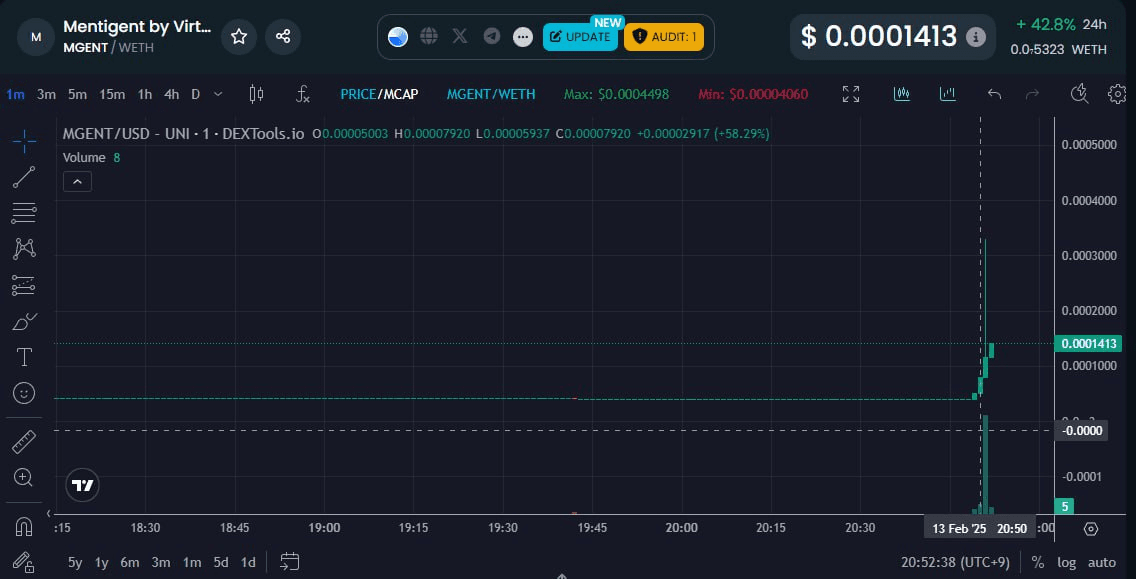Enter fullscreen chart mode
Viewport: 1136px width, 579px height.
tap(851, 94)
